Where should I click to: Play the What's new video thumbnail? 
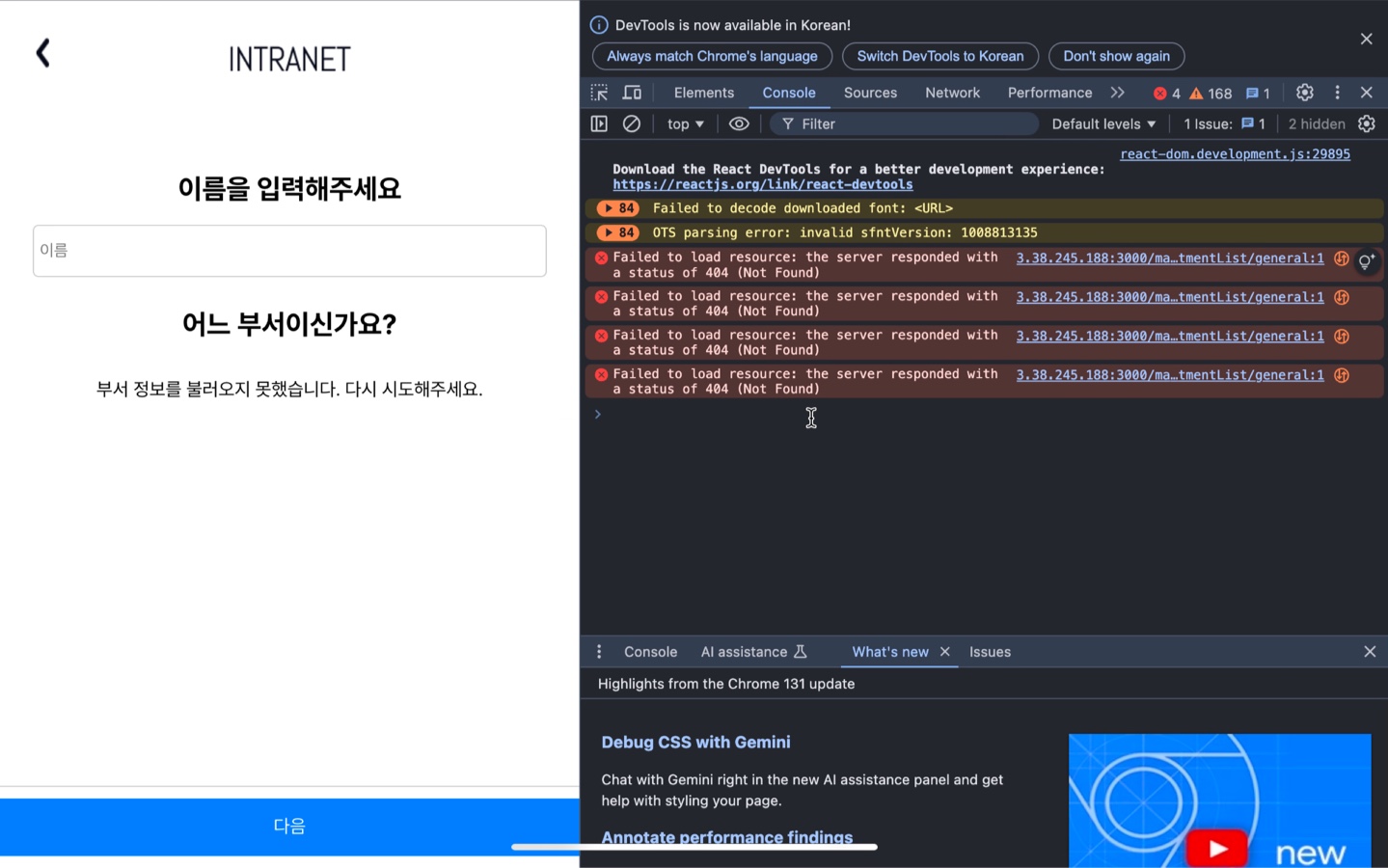(1219, 800)
